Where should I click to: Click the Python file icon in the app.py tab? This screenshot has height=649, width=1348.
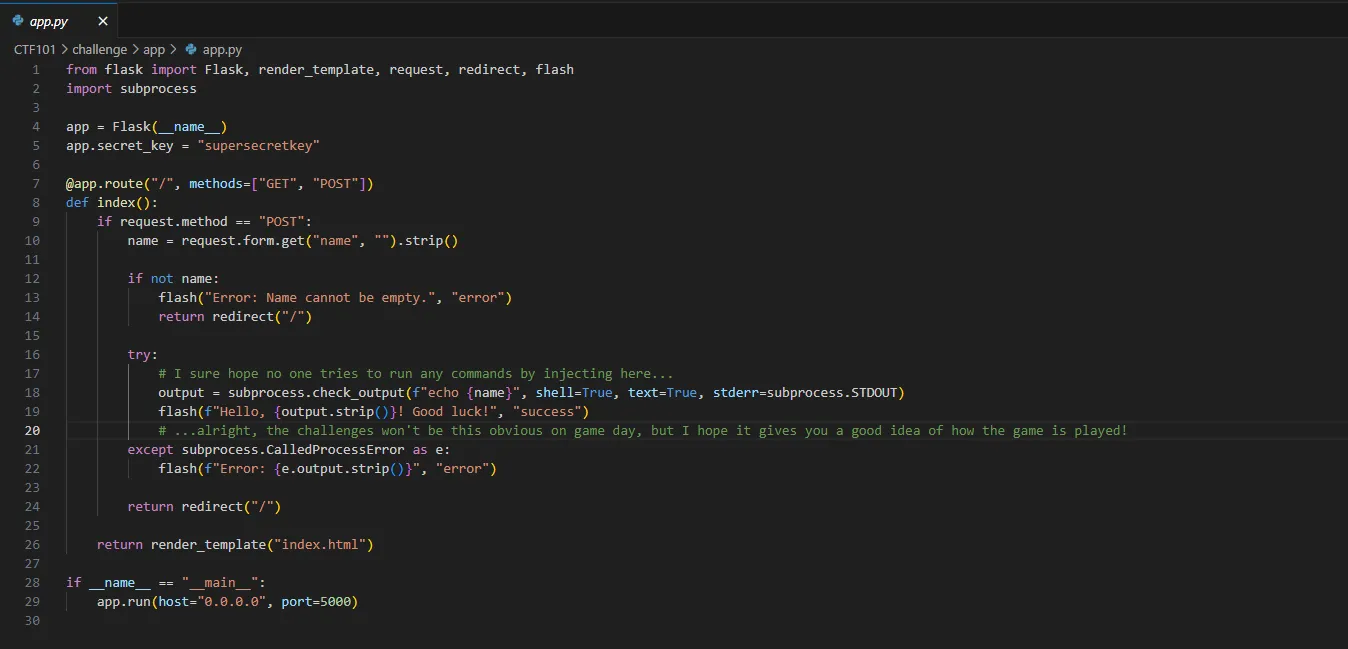click(18, 21)
